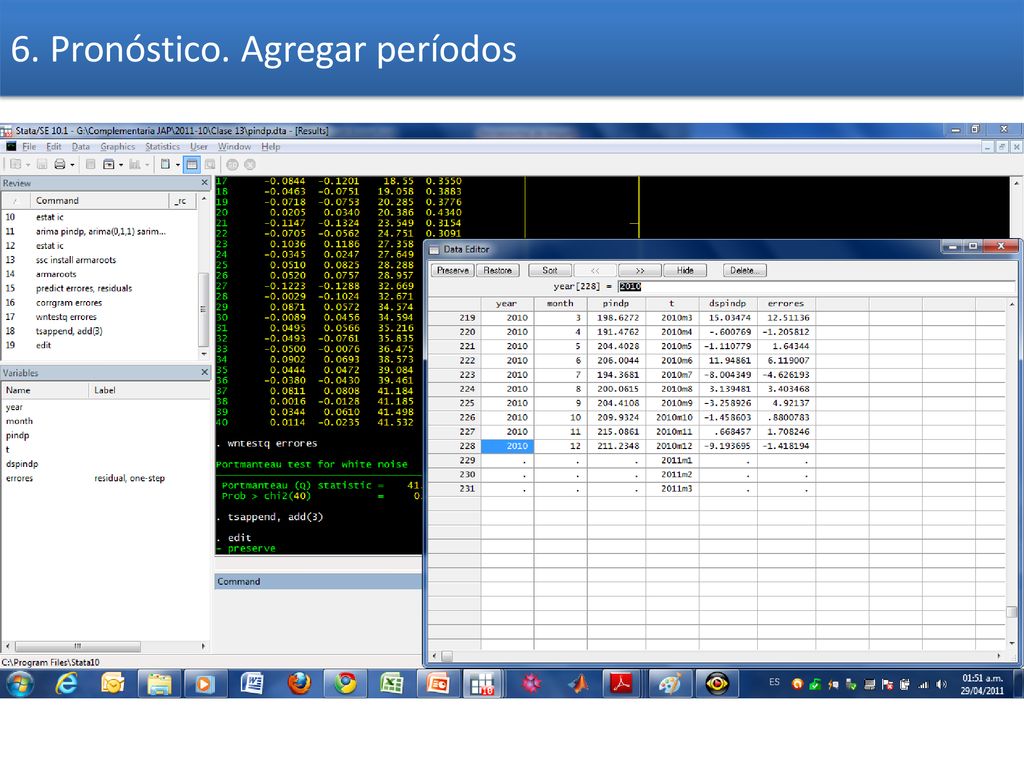Click the 'errores' variable in Variables panel
Screen dimensions: 1024x768
[x=20, y=478]
